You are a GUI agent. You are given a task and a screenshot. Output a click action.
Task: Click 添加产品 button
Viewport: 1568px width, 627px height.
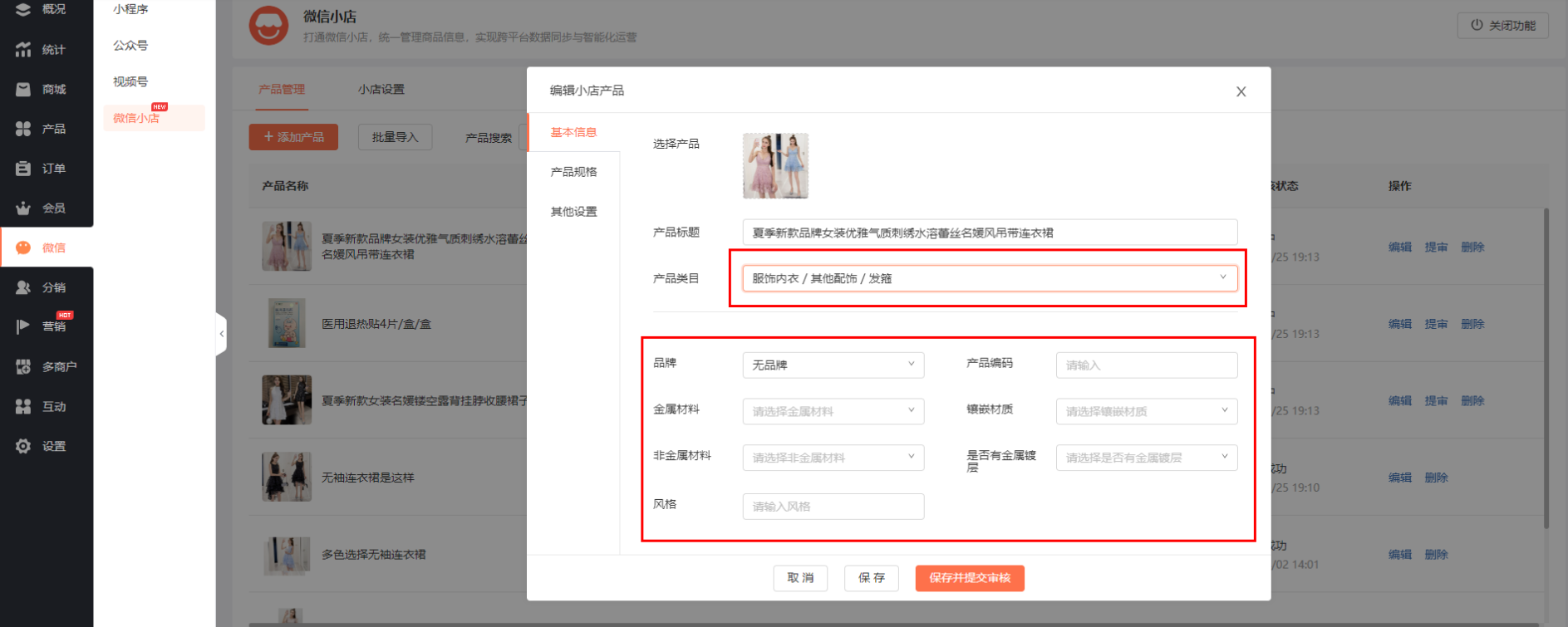tap(293, 137)
